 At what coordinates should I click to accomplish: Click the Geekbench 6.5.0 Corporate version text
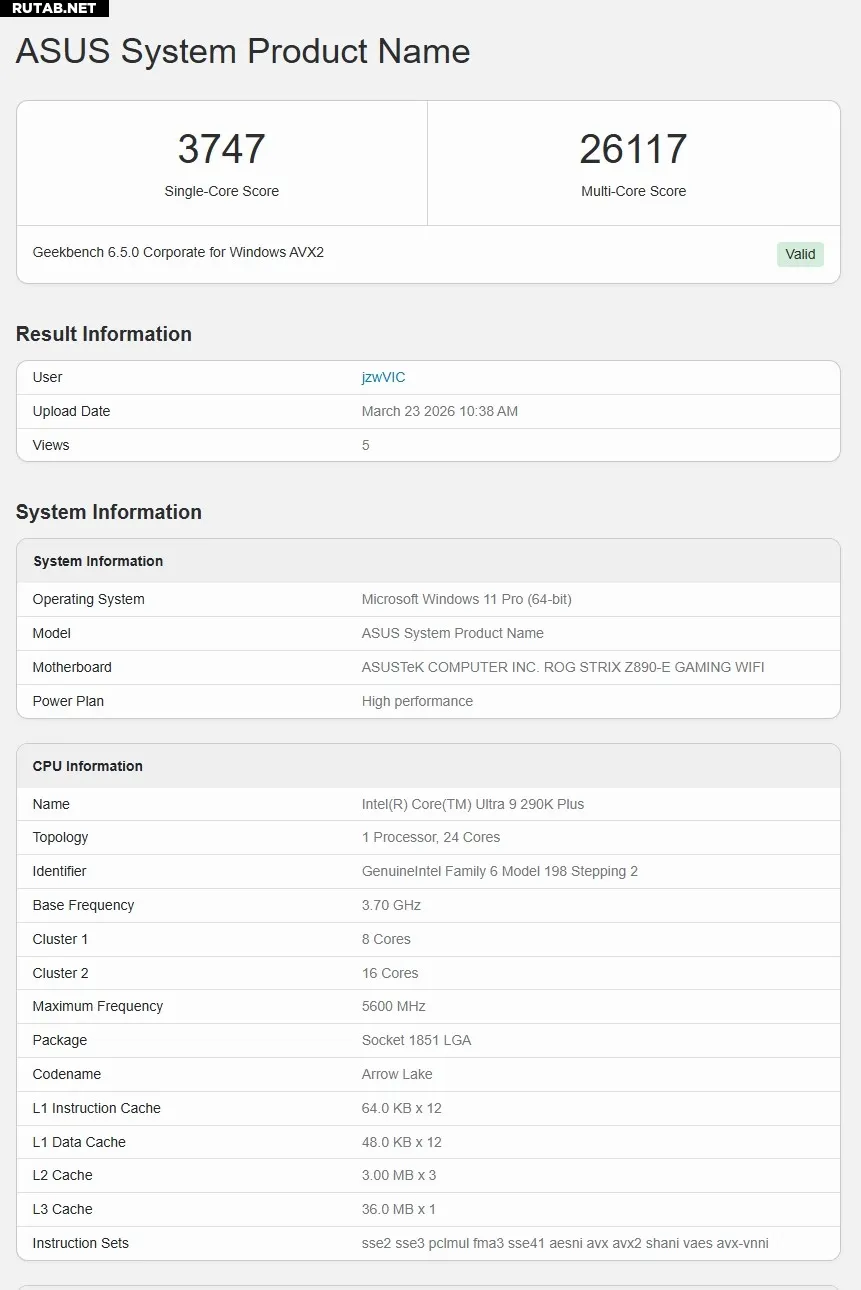coord(178,252)
